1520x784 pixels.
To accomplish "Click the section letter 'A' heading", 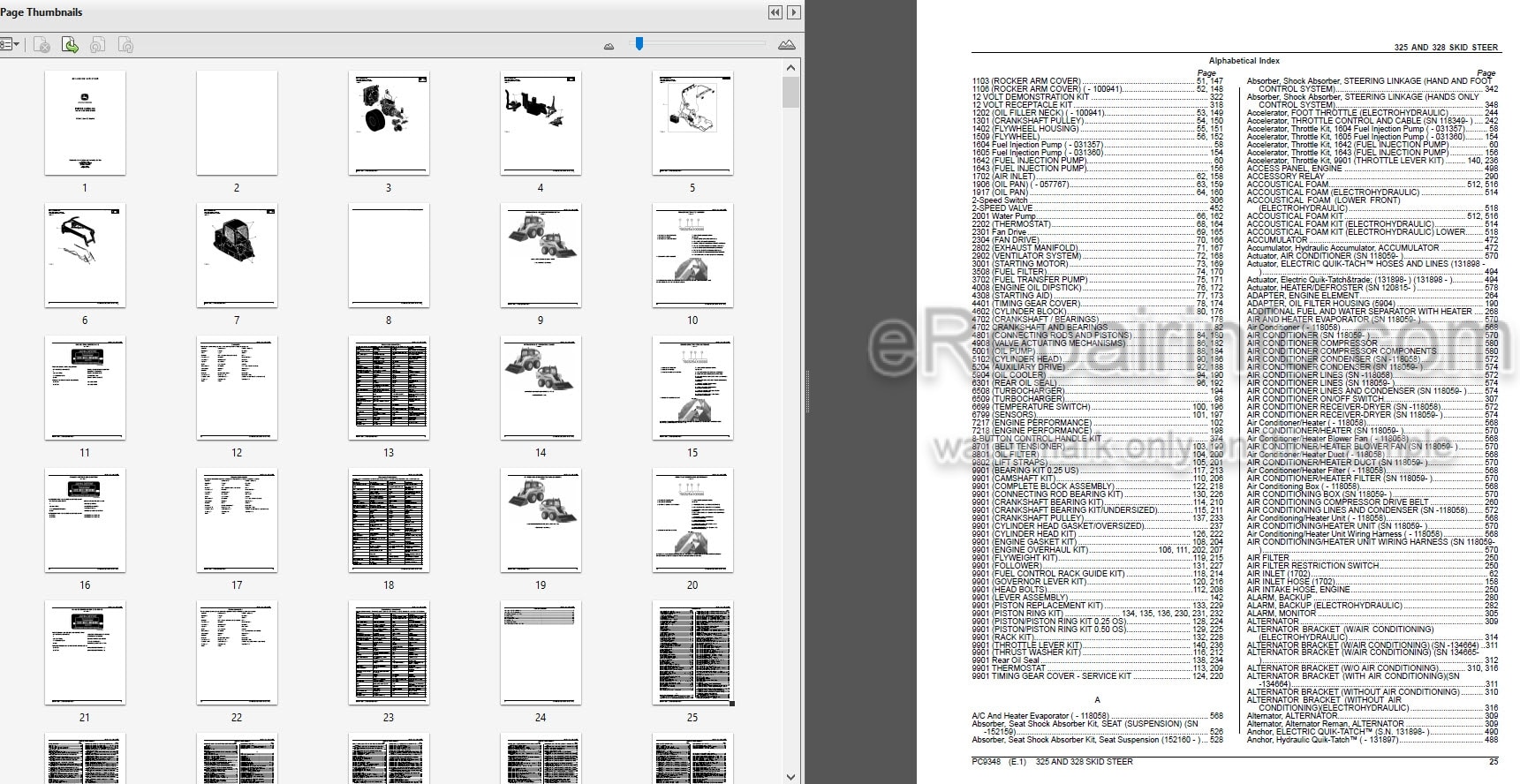I will [1097, 700].
